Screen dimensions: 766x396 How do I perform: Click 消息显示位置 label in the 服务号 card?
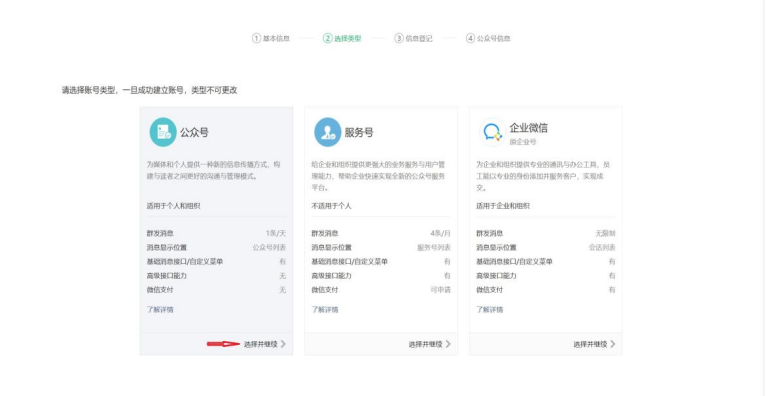pyautogui.click(x=331, y=248)
